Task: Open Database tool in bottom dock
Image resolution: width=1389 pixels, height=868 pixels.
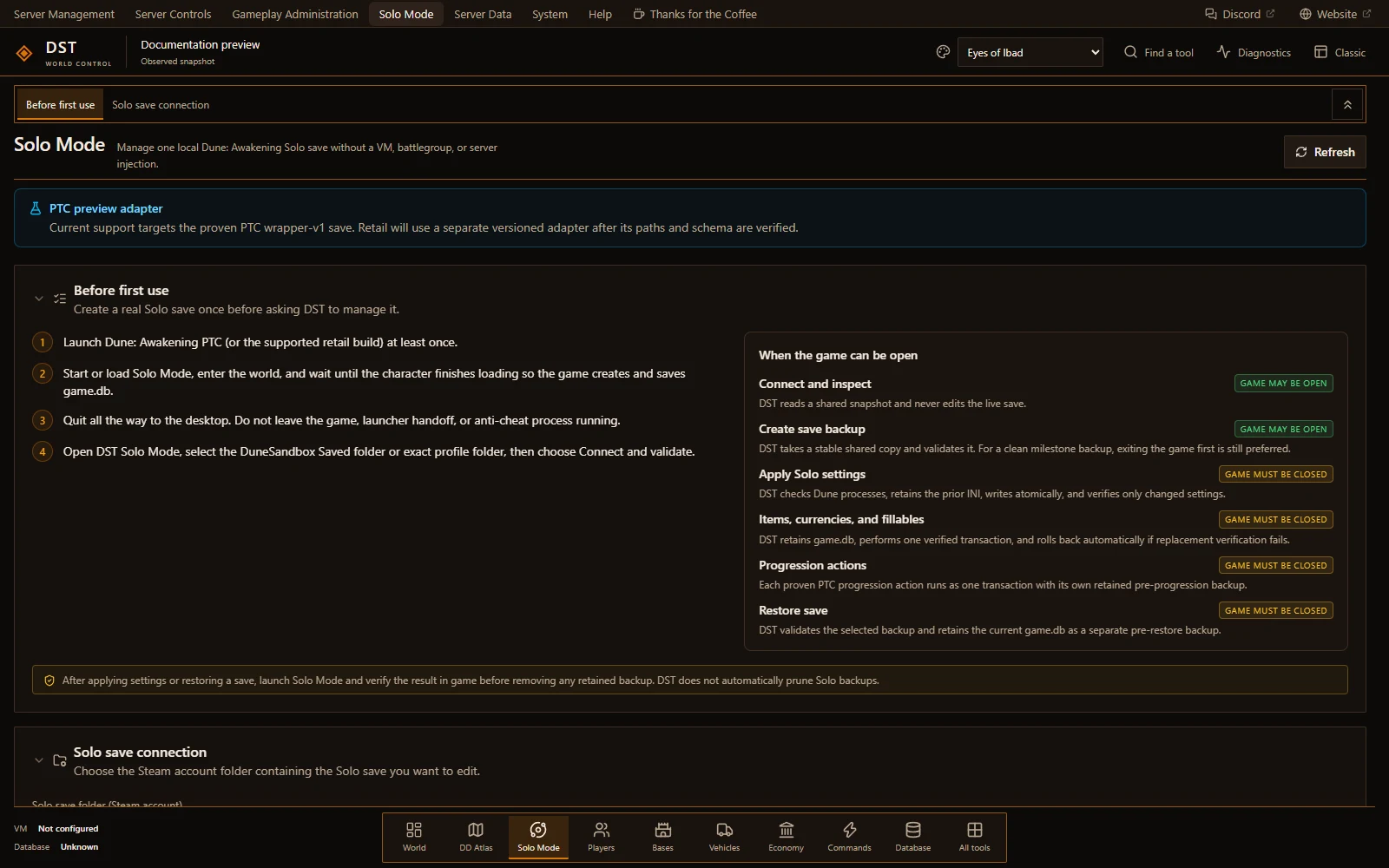Action: click(912, 838)
